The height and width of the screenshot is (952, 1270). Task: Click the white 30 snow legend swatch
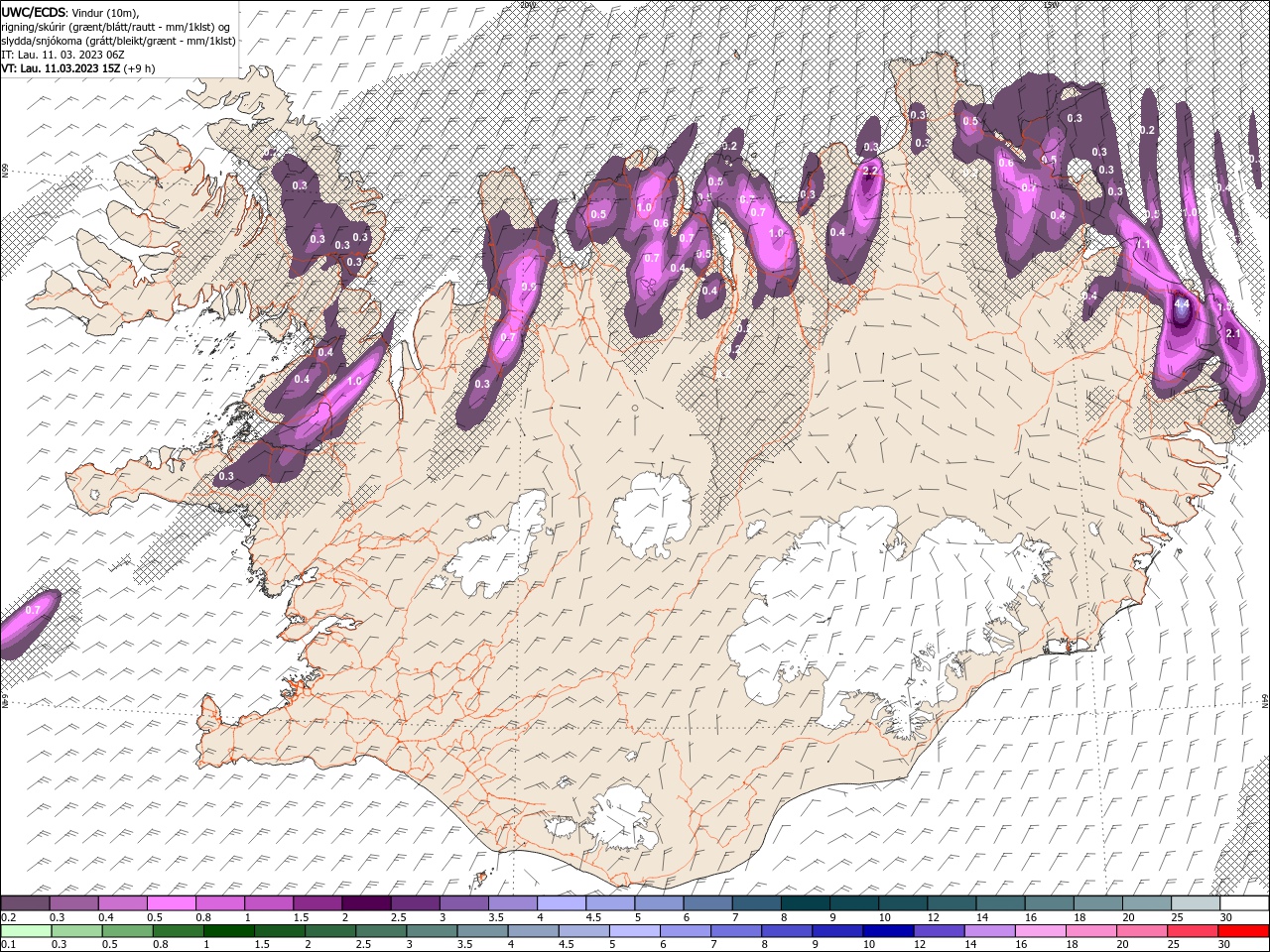[x=1244, y=903]
